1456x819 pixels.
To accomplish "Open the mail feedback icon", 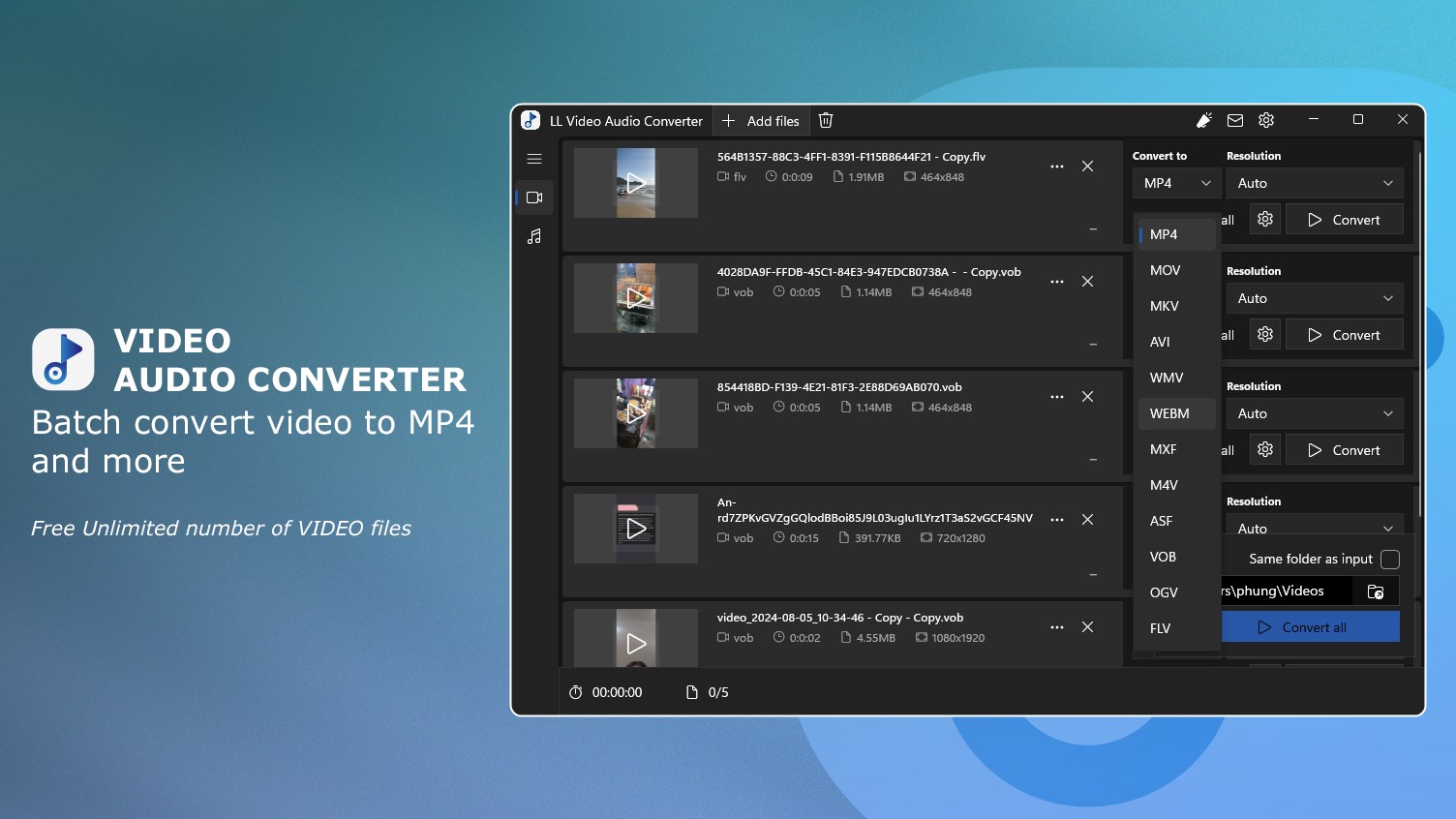I will click(1235, 121).
